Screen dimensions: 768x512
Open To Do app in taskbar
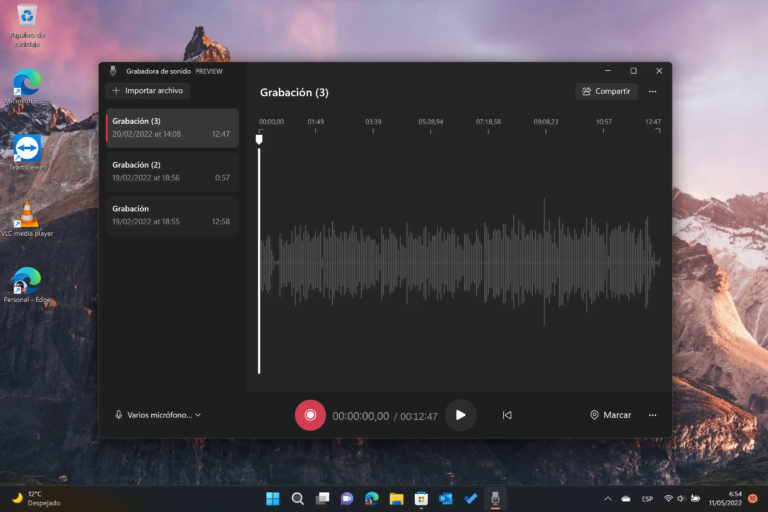pos(471,499)
